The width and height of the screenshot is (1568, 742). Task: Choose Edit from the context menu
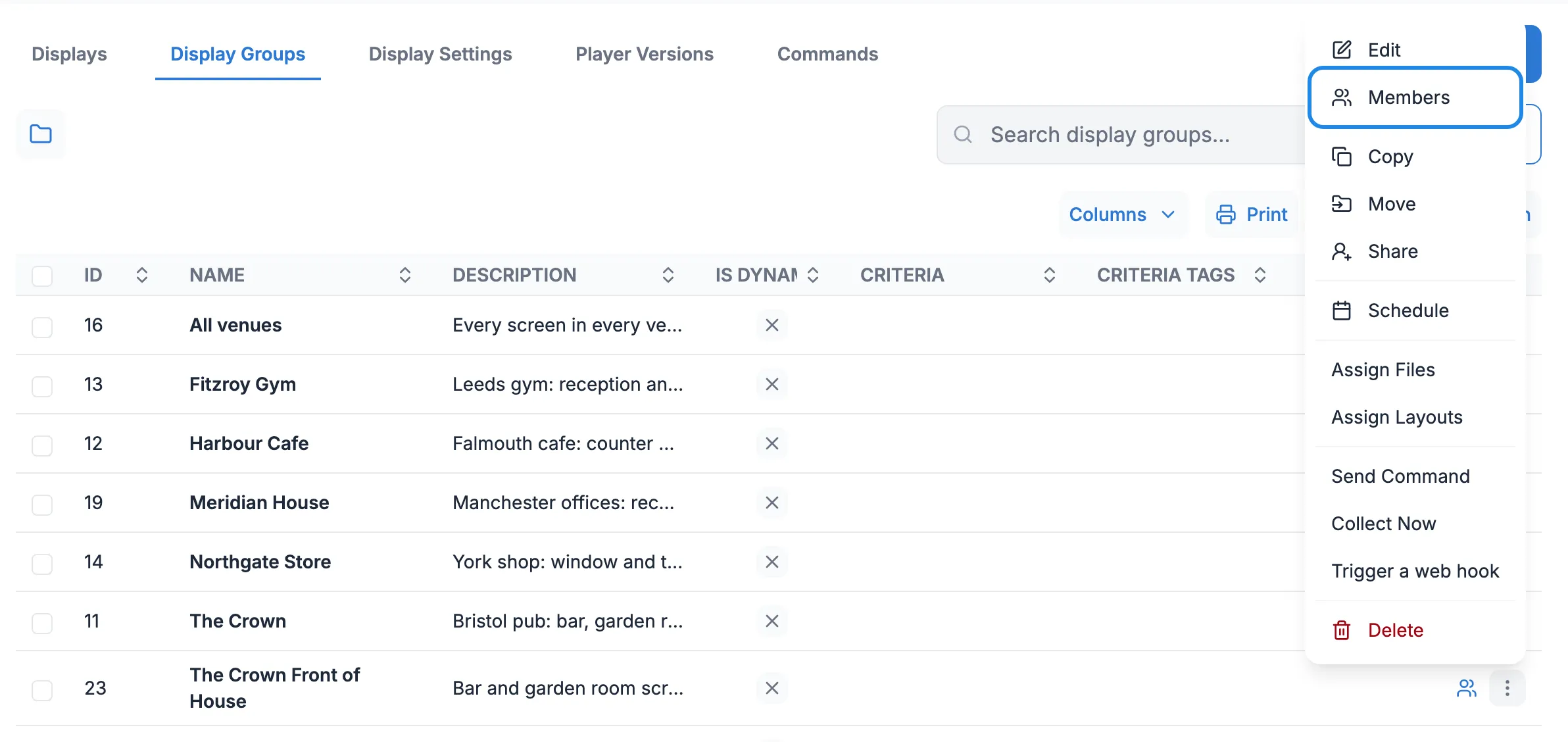pyautogui.click(x=1415, y=50)
